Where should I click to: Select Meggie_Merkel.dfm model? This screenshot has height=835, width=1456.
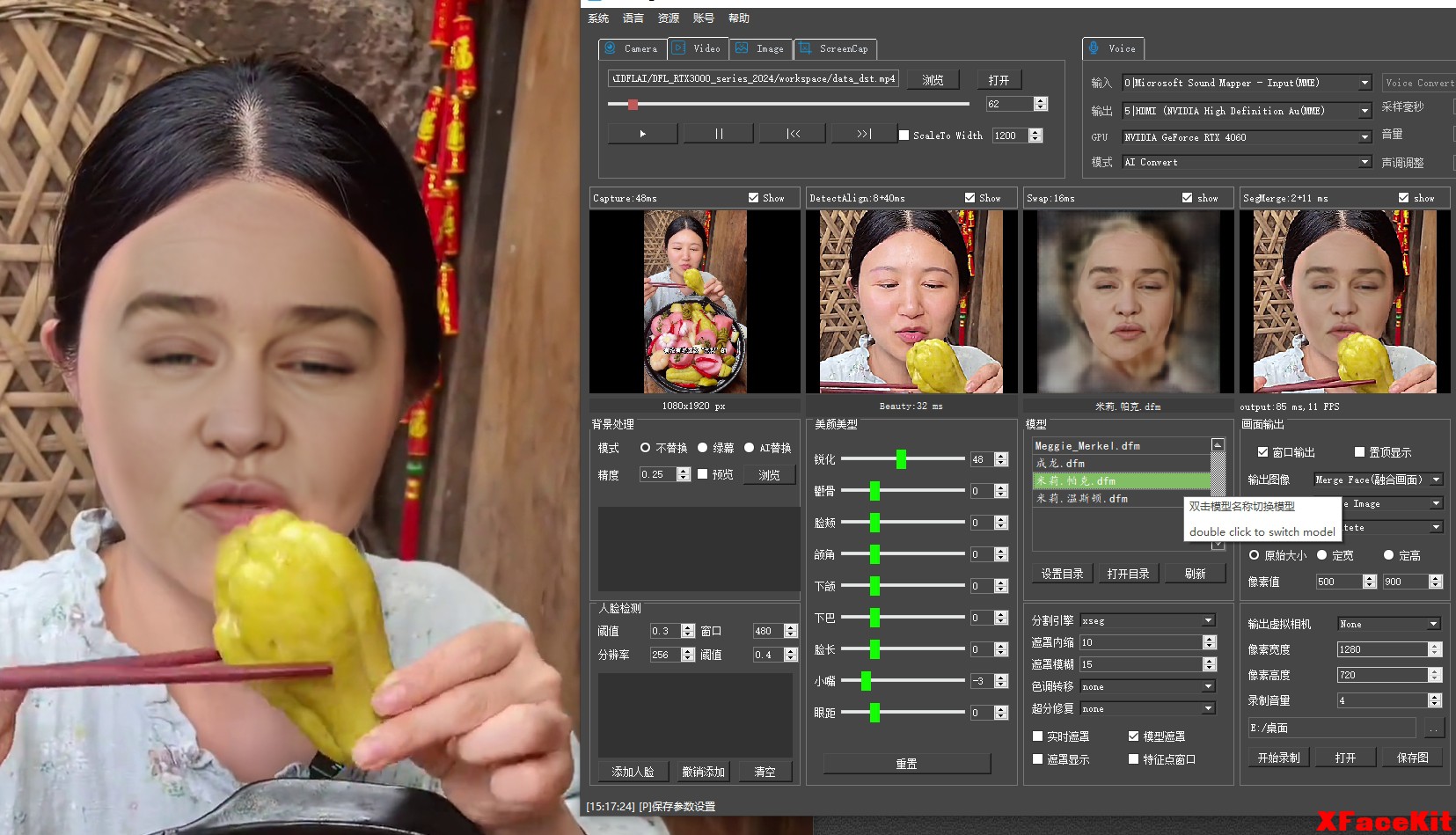tap(1121, 446)
